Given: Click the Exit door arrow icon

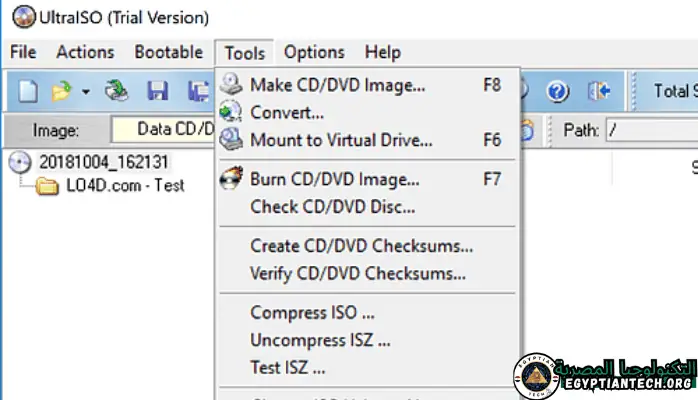Looking at the screenshot, I should coord(600,91).
